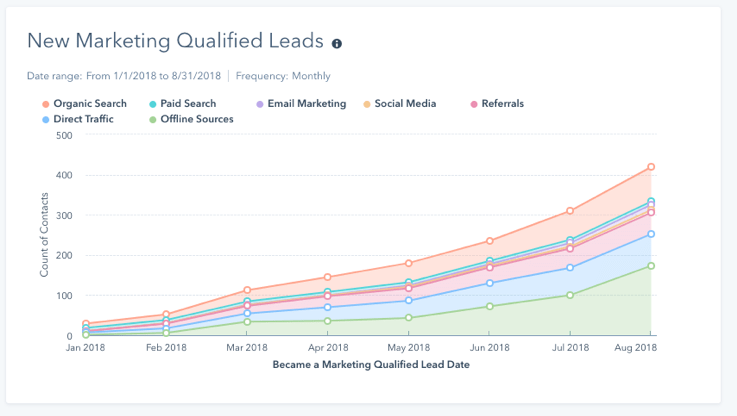Image resolution: width=737 pixels, height=416 pixels.
Task: Select the Offline Sources Jun 2018 marker
Action: pos(489,306)
